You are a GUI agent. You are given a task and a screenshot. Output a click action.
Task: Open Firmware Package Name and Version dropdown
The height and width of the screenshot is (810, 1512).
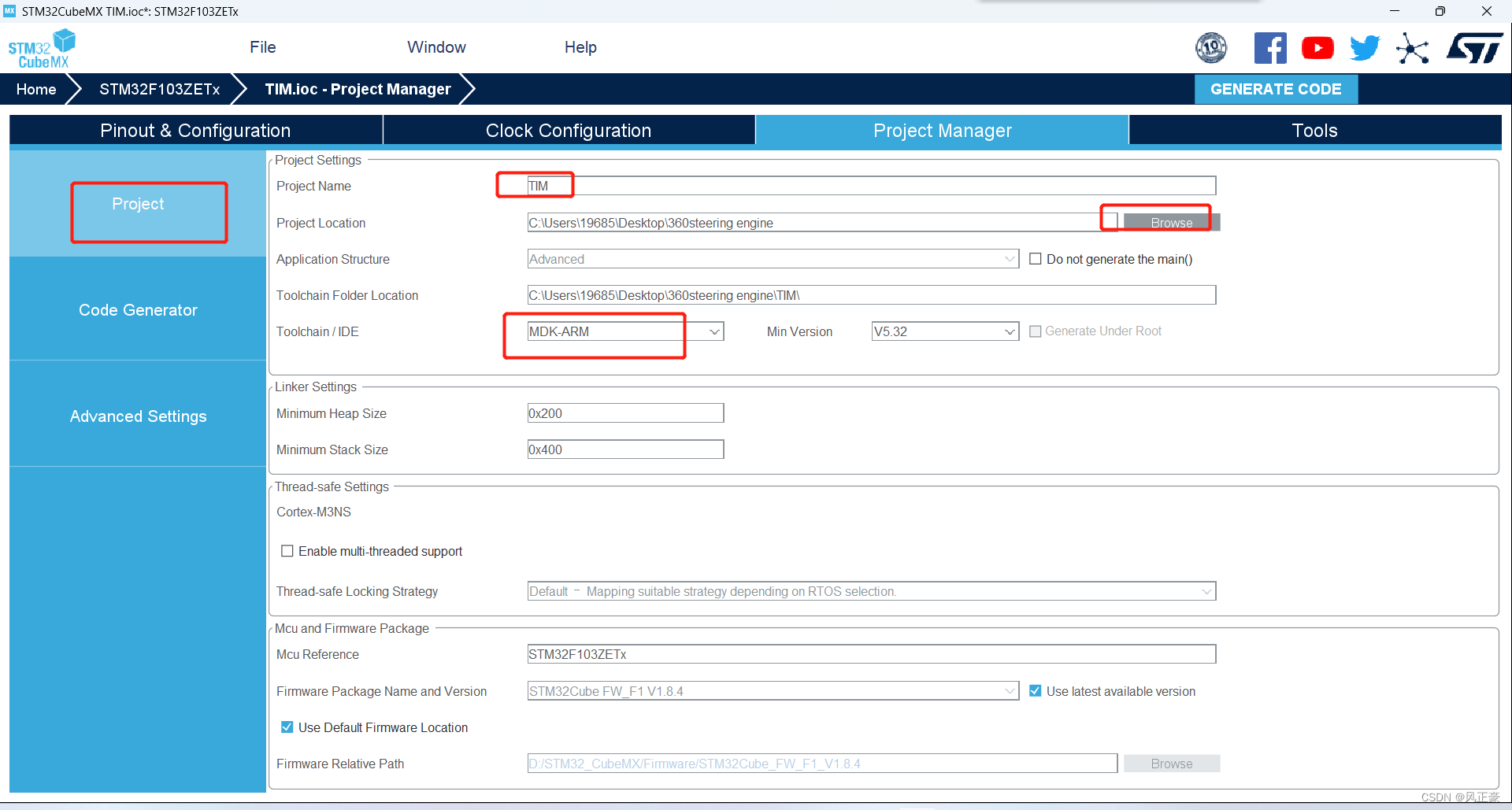pos(773,691)
